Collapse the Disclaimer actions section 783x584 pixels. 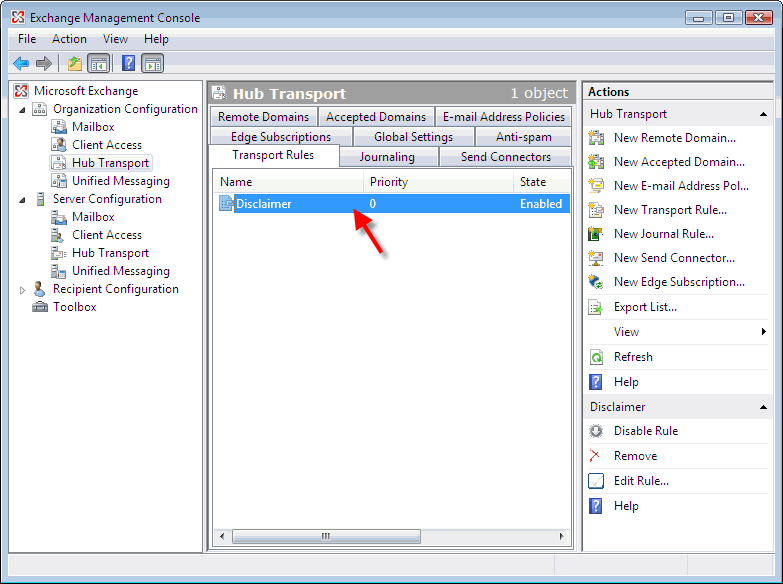763,407
